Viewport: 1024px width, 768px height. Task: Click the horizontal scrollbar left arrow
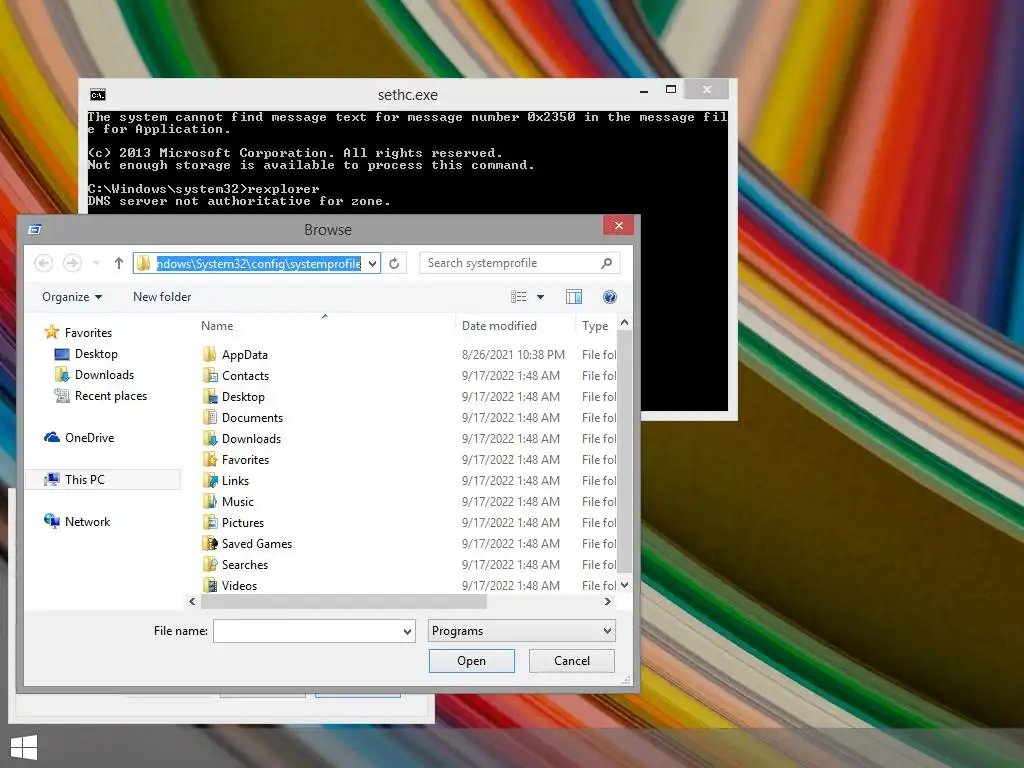(192, 601)
